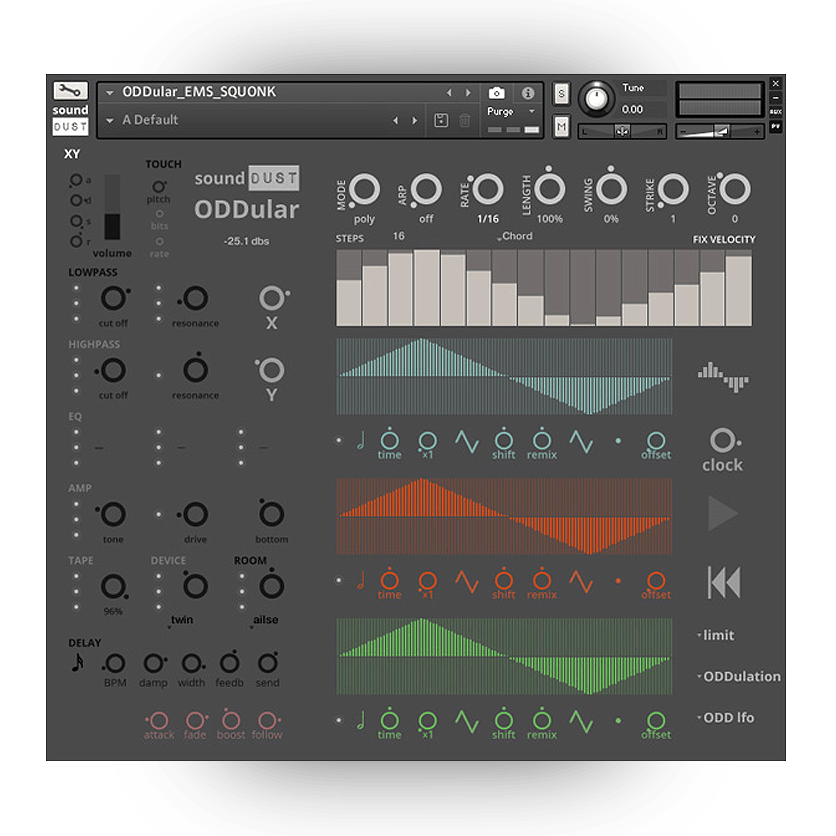Click the TAPE knob showing 96%

click(114, 586)
